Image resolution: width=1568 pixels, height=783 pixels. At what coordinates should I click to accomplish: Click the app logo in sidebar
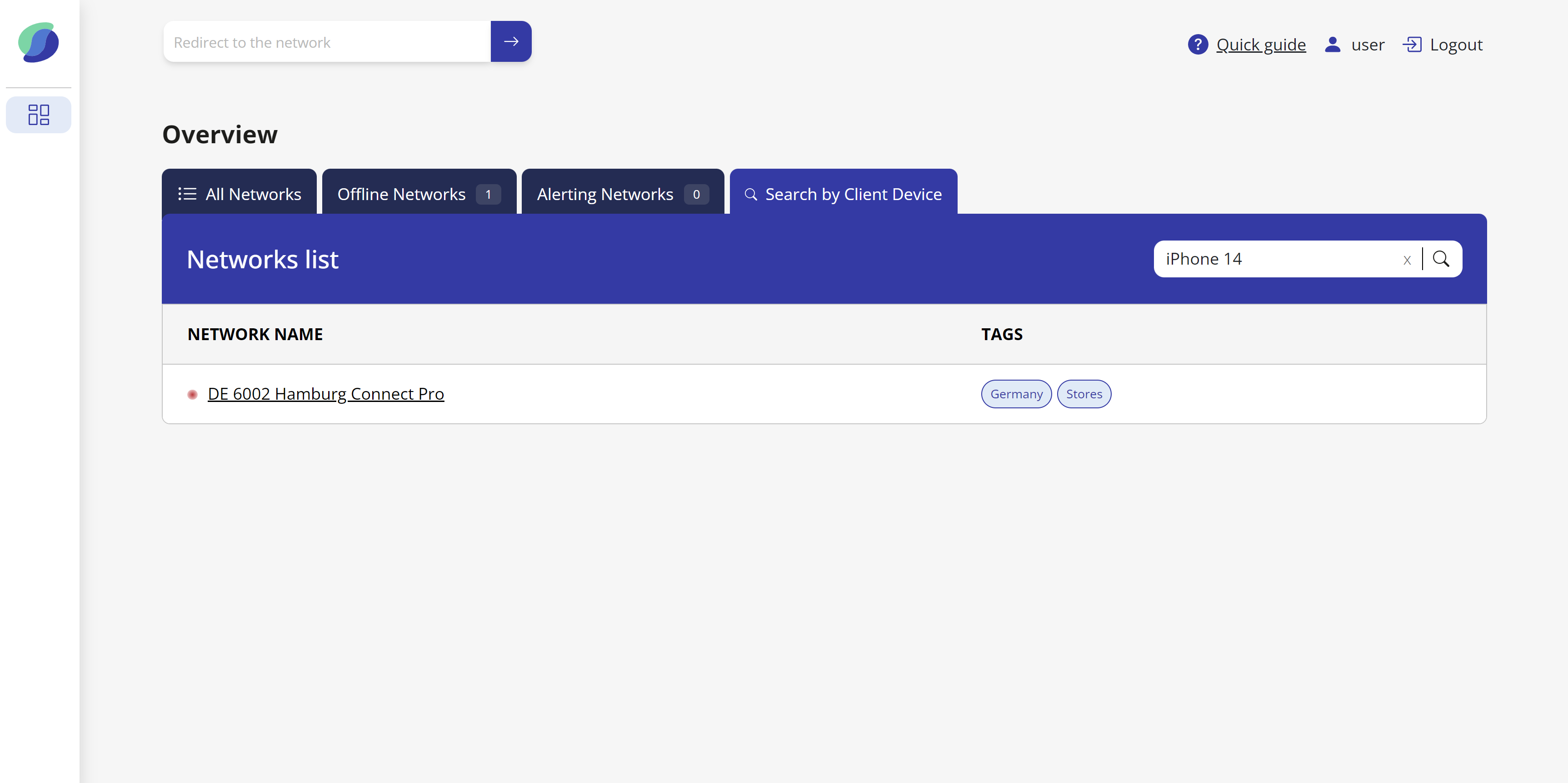click(38, 42)
